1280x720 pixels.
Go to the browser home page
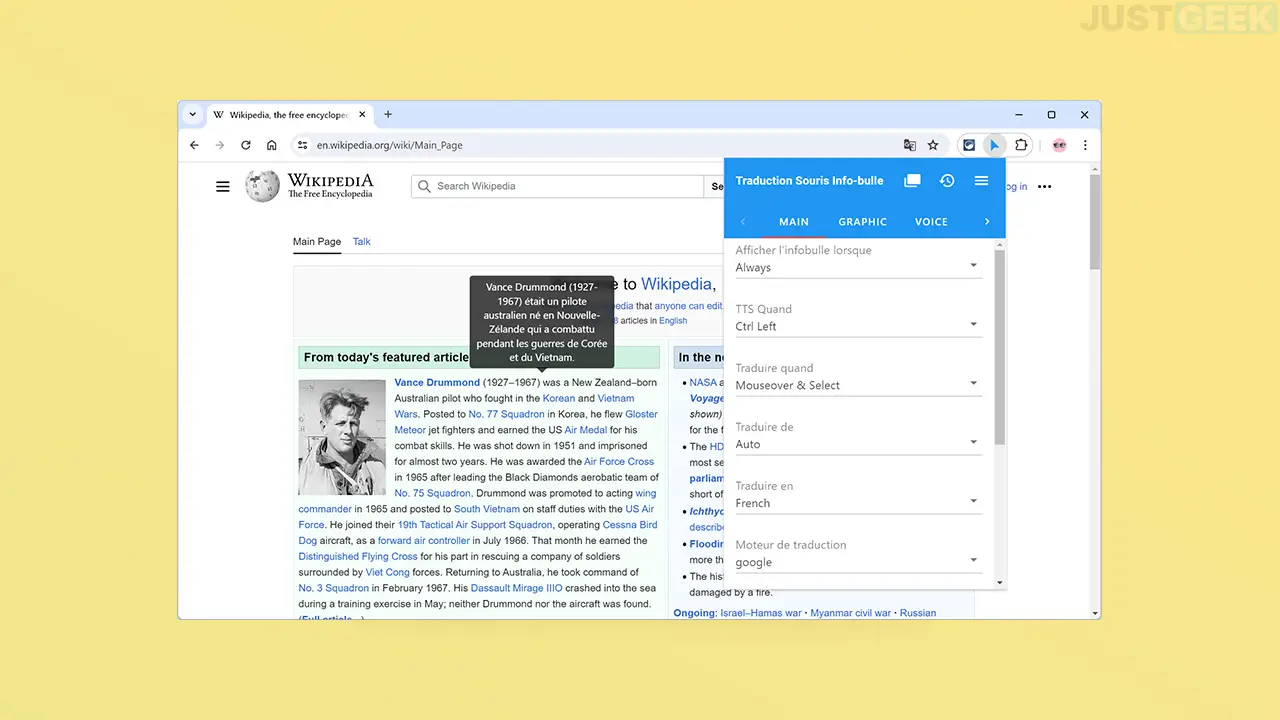pyautogui.click(x=271, y=145)
